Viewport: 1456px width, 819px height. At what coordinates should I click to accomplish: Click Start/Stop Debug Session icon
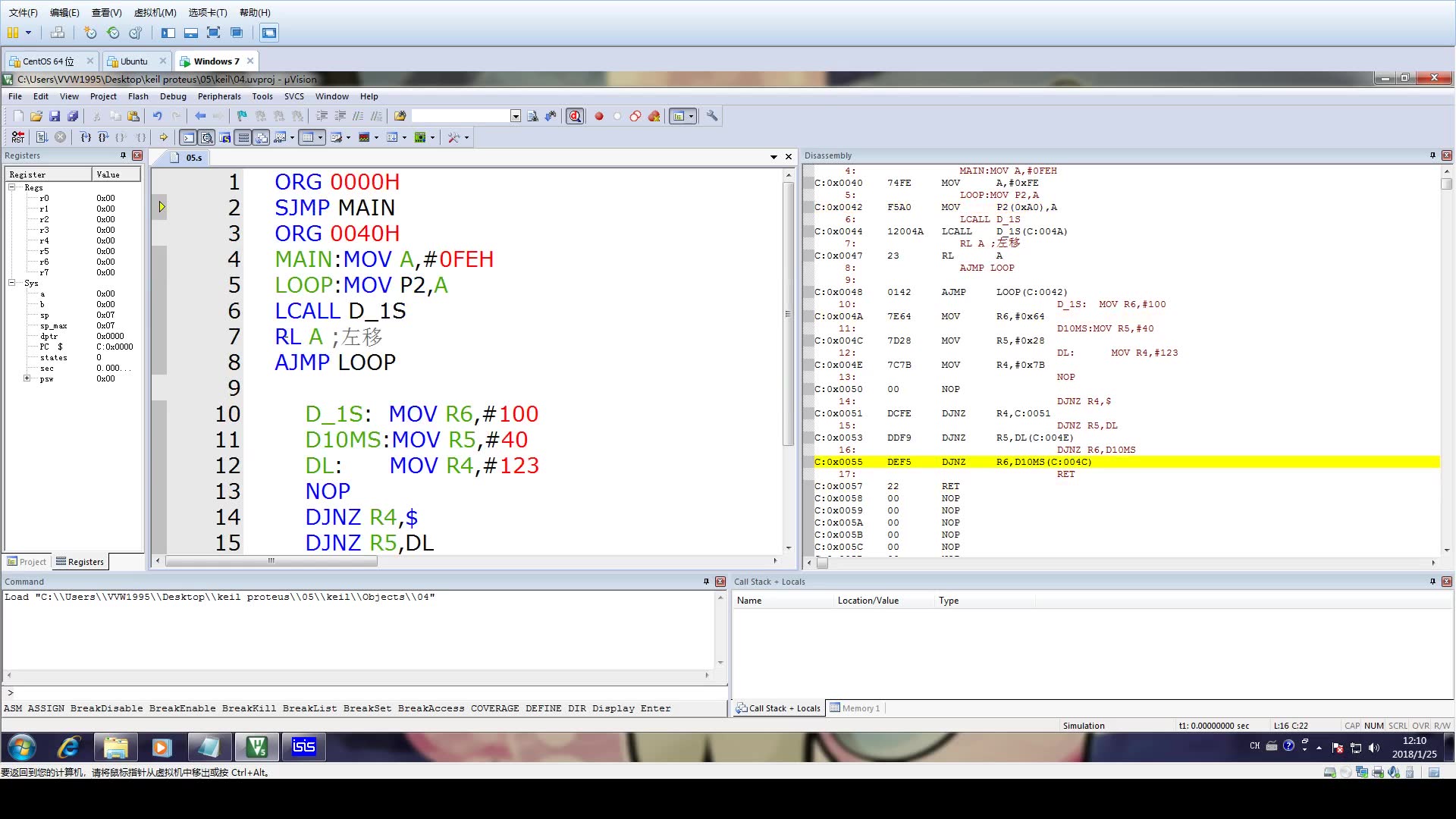pos(575,116)
